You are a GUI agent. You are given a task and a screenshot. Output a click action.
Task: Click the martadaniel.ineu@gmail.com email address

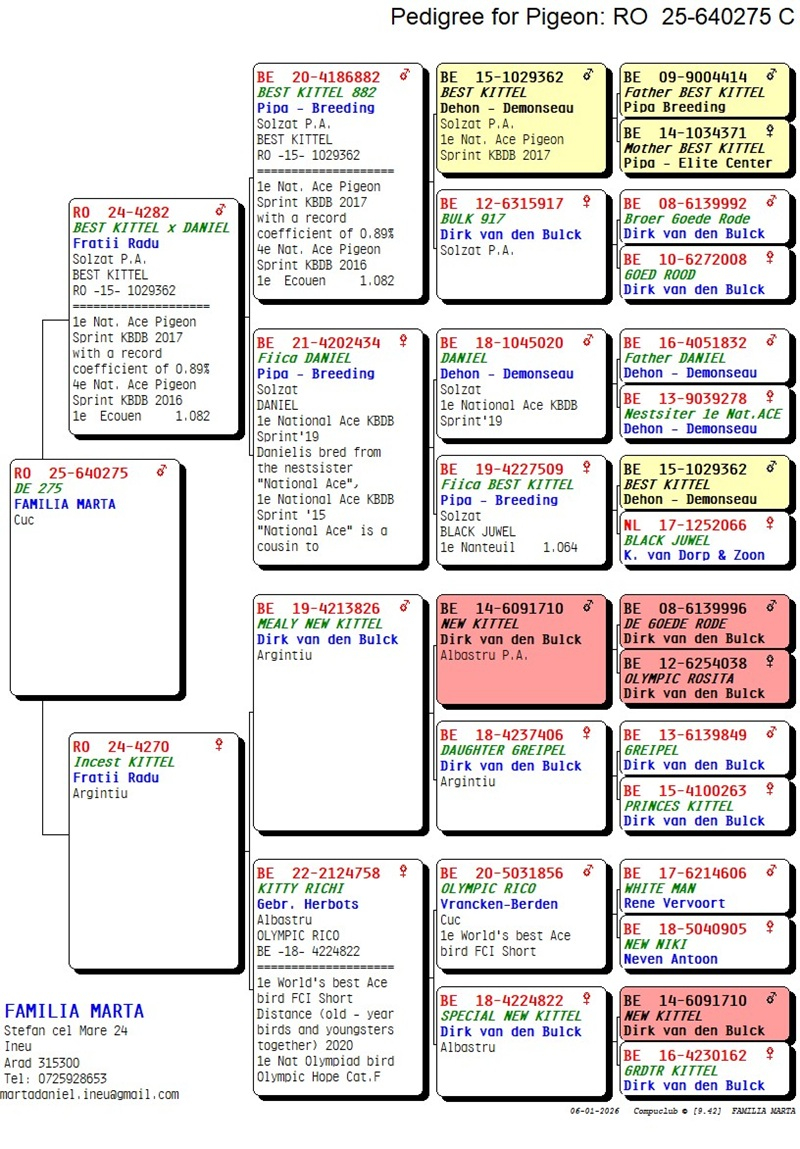pos(90,1094)
